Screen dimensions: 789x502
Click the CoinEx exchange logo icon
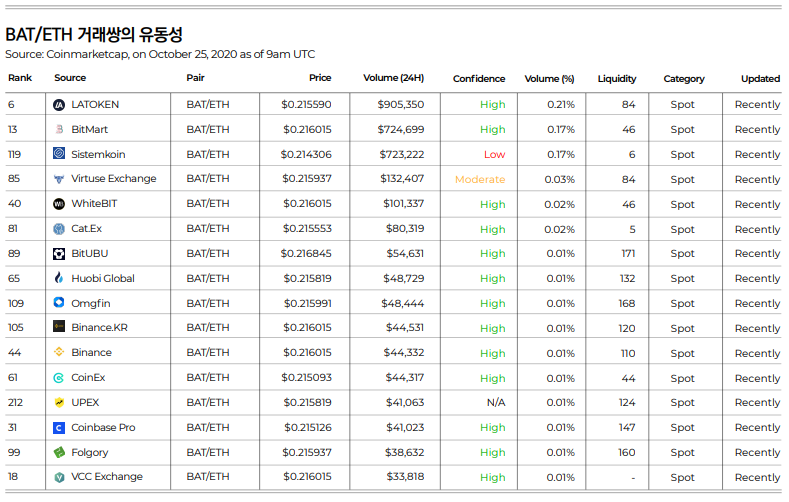coord(59,378)
